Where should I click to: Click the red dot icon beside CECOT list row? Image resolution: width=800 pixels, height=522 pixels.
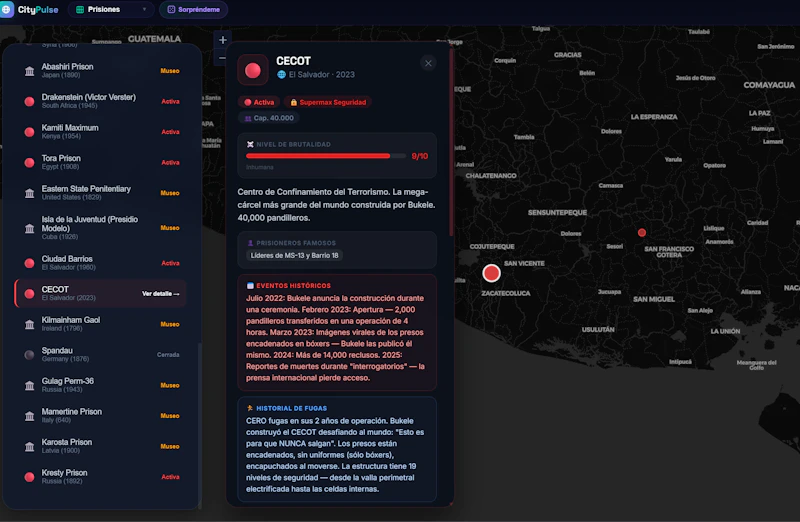click(x=30, y=294)
